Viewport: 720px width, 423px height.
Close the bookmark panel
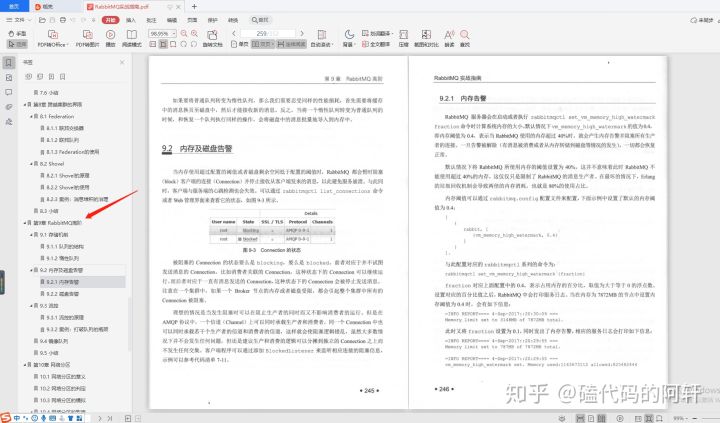(x=122, y=62)
